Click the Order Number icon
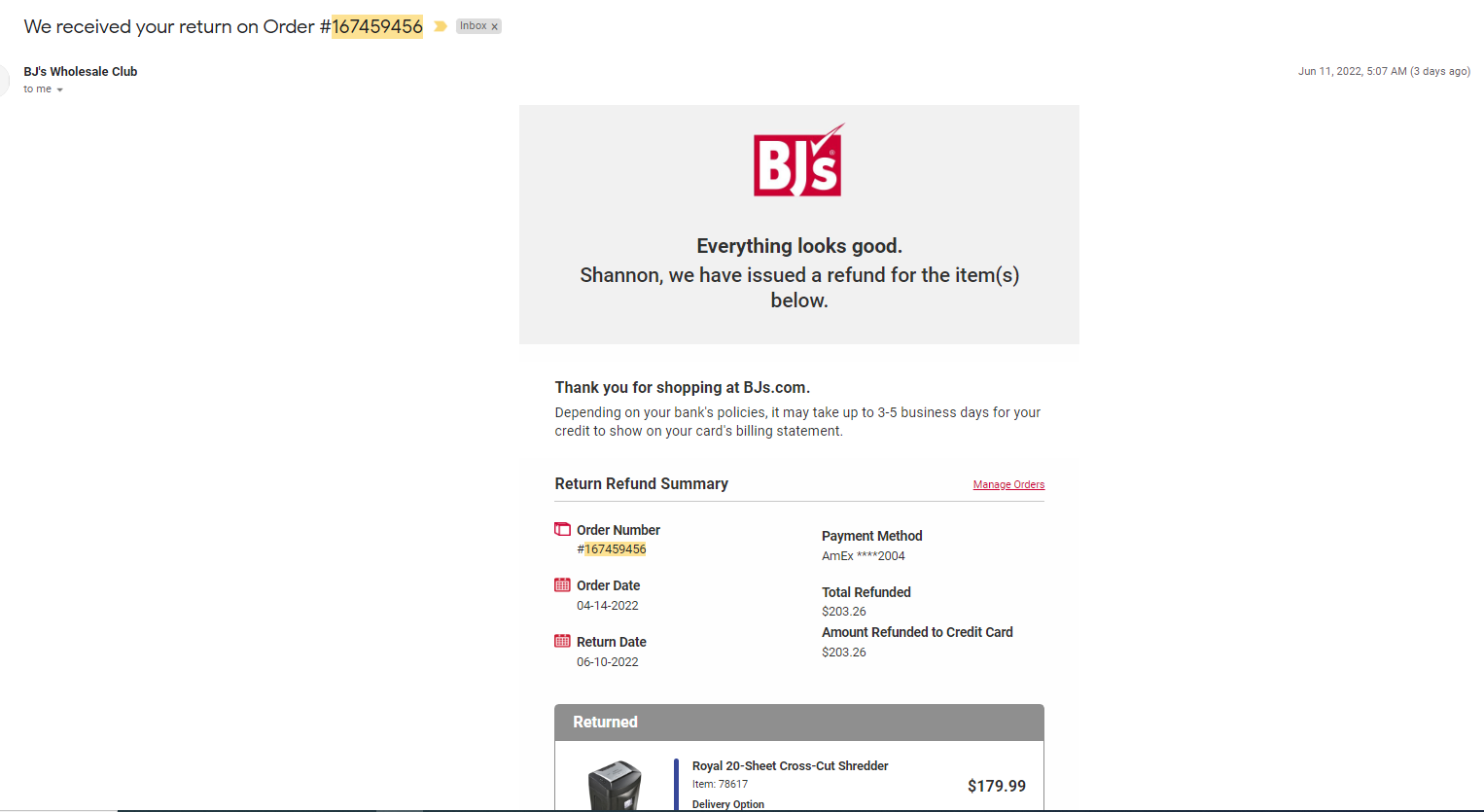Image resolution: width=1484 pixels, height=812 pixels. pos(562,529)
